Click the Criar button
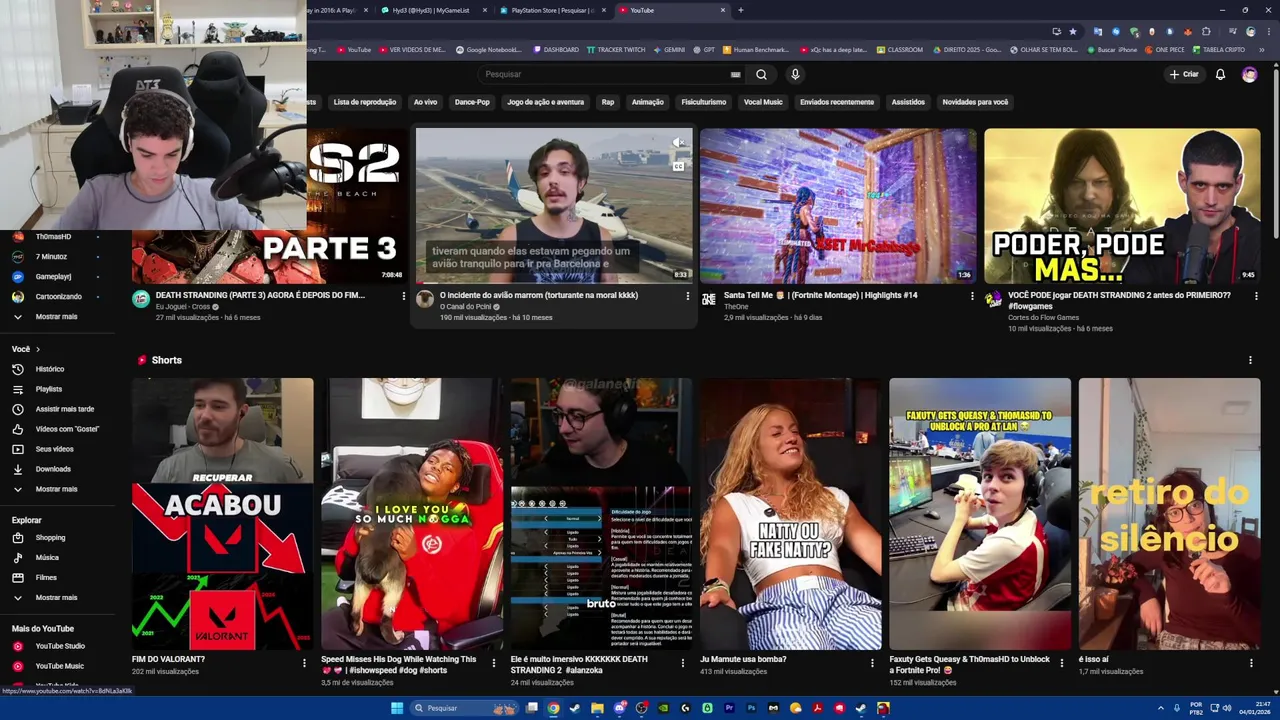This screenshot has height=720, width=1280. click(x=1184, y=74)
